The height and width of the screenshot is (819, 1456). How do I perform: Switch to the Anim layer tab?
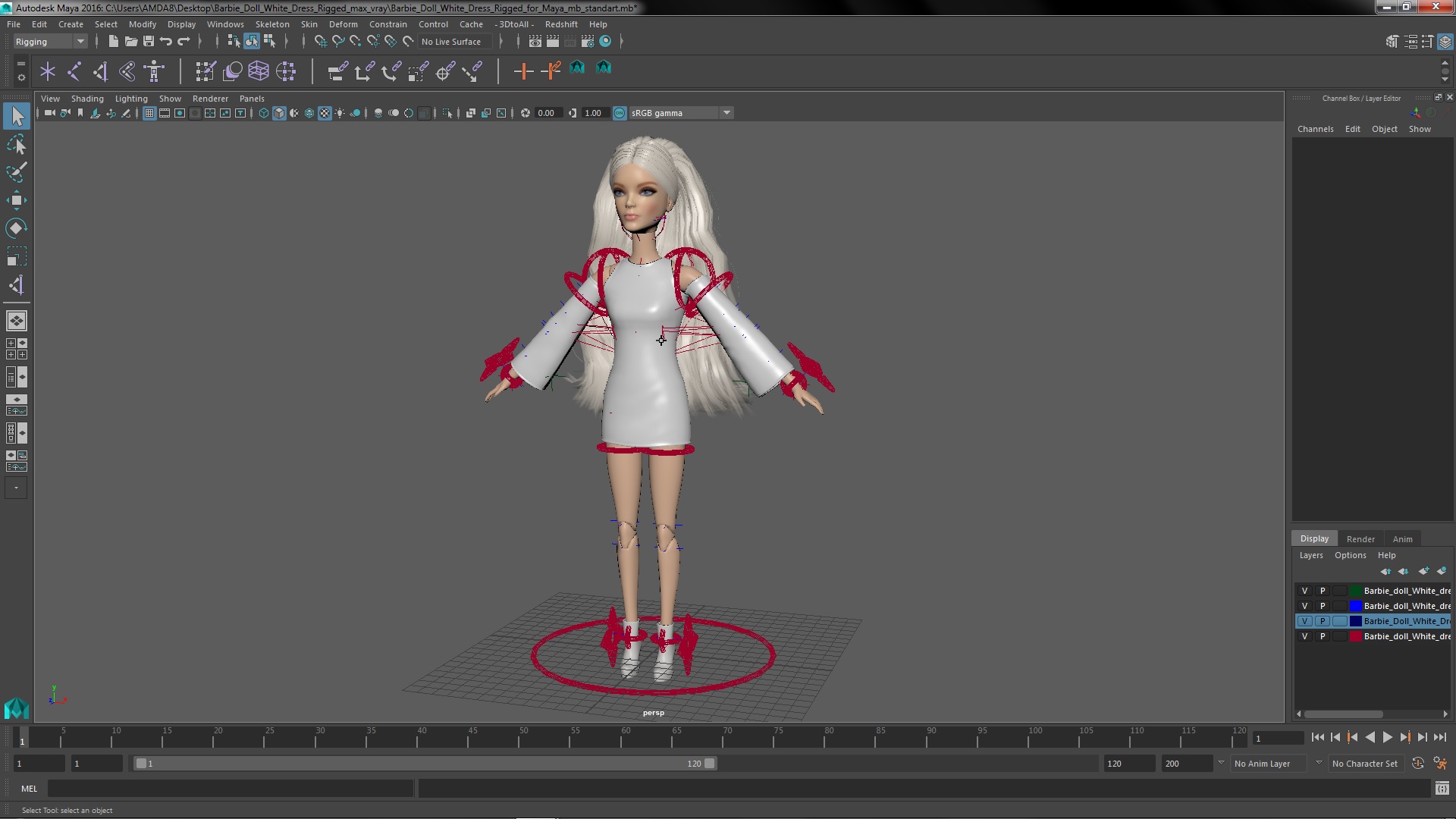point(1402,539)
